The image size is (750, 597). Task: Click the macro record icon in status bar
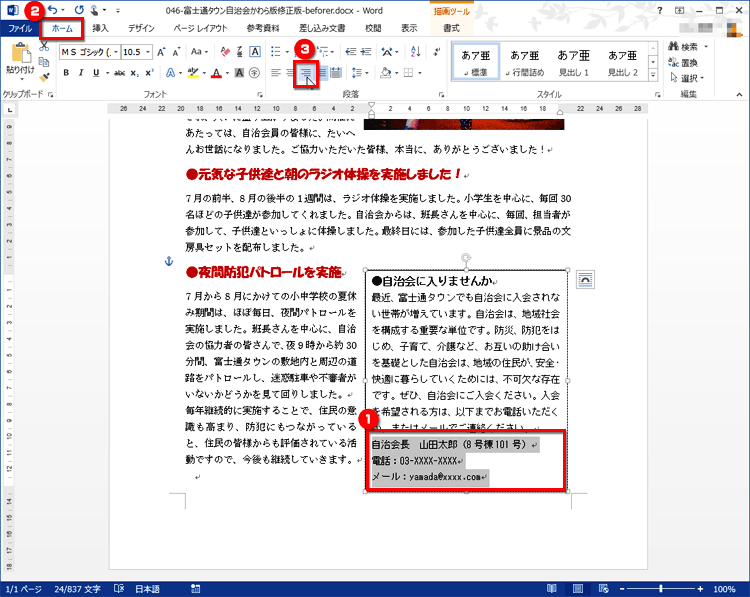point(195,588)
